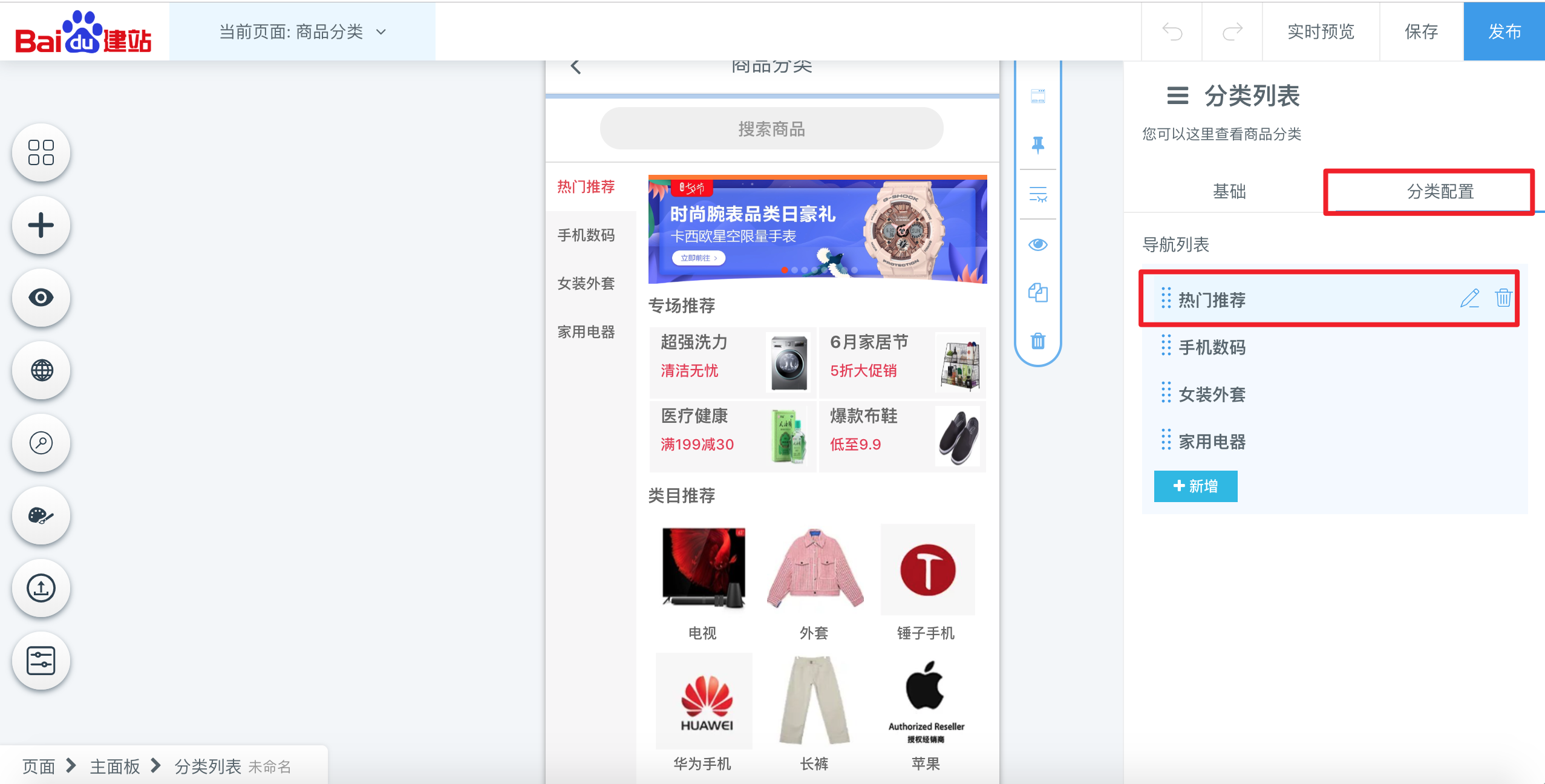The width and height of the screenshot is (1545, 784).
Task: Click the copy icon in floating toolbar
Action: 1038,293
